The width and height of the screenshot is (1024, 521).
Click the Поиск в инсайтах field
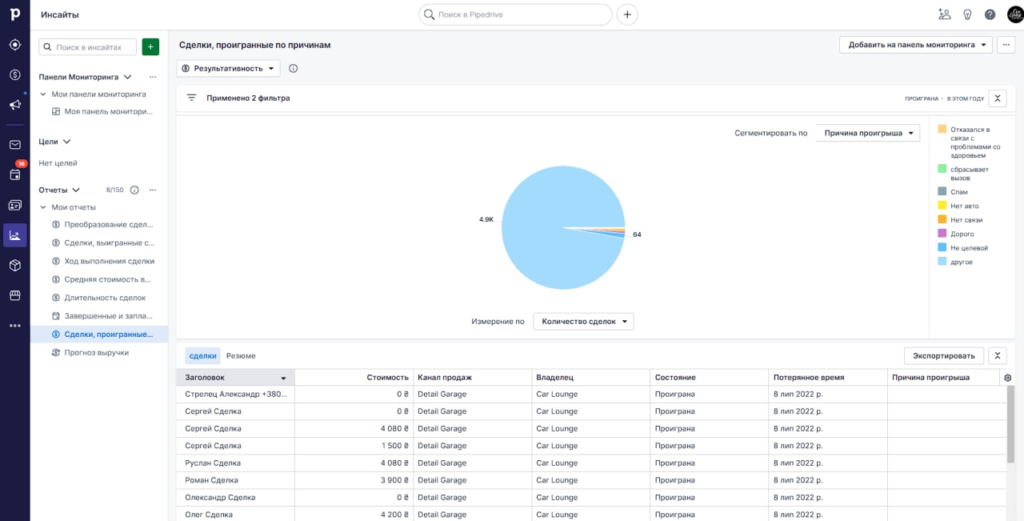coord(88,47)
